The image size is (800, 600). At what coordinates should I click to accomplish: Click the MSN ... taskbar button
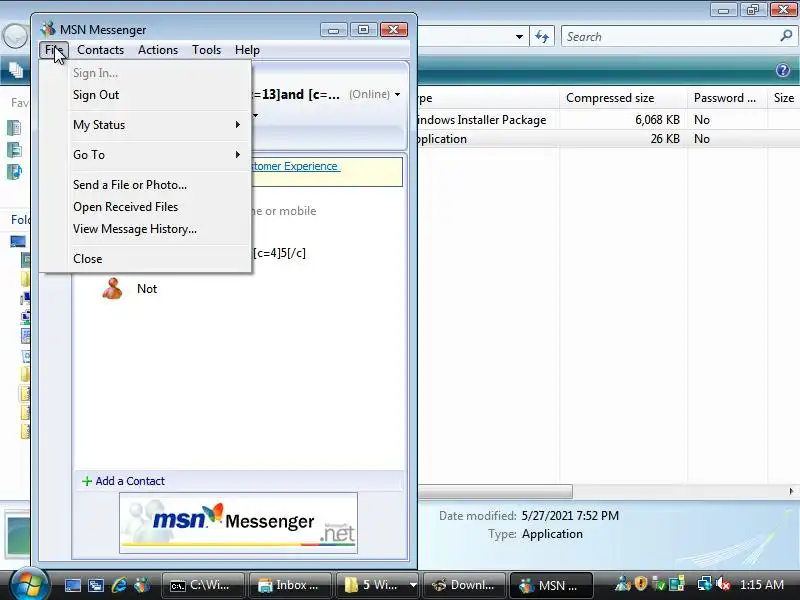point(551,585)
